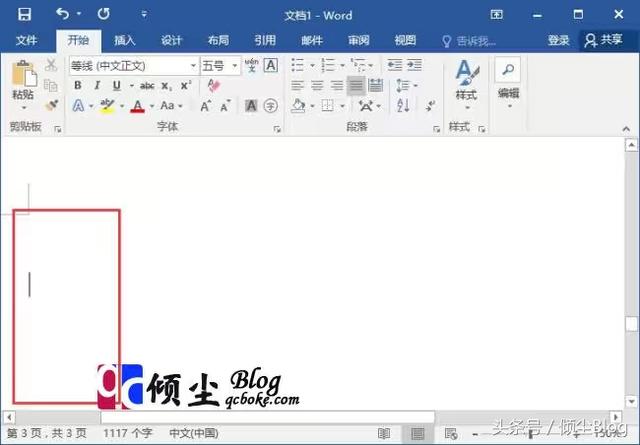Open the 字体 dialog launcher
Image resolution: width=640 pixels, height=445 pixels.
(277, 129)
